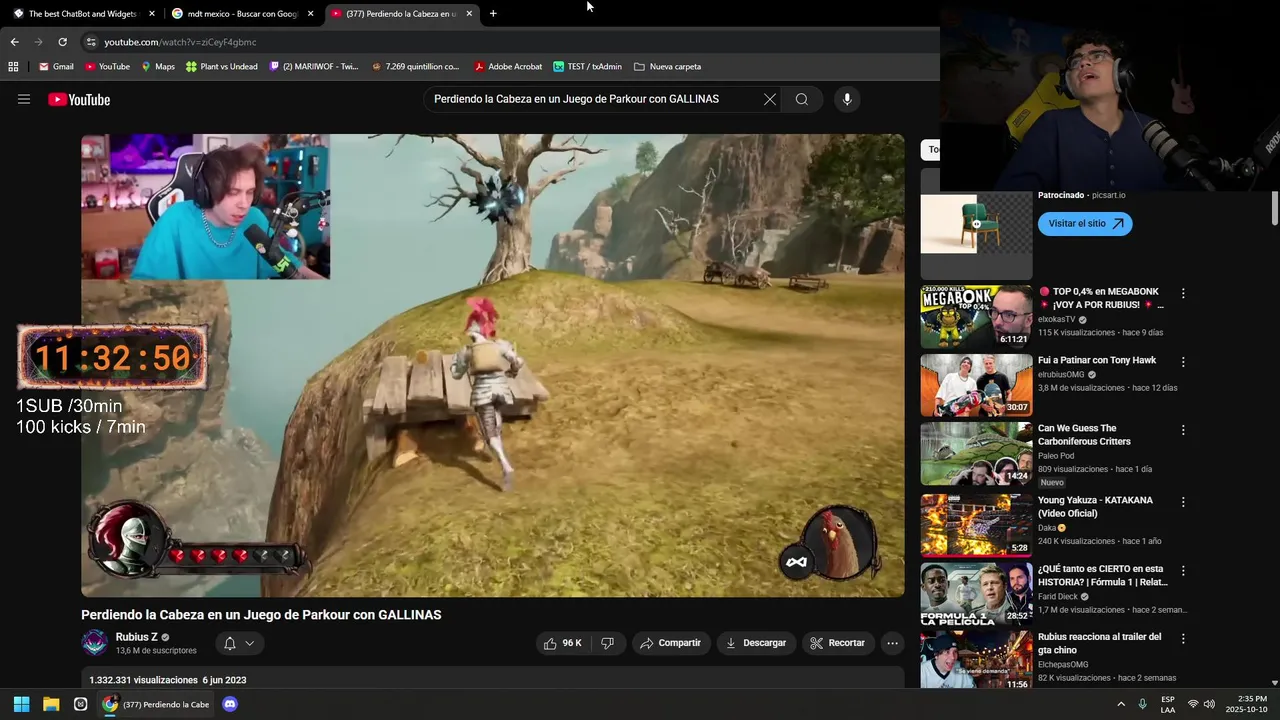Open Gmail bookmark

(56, 67)
